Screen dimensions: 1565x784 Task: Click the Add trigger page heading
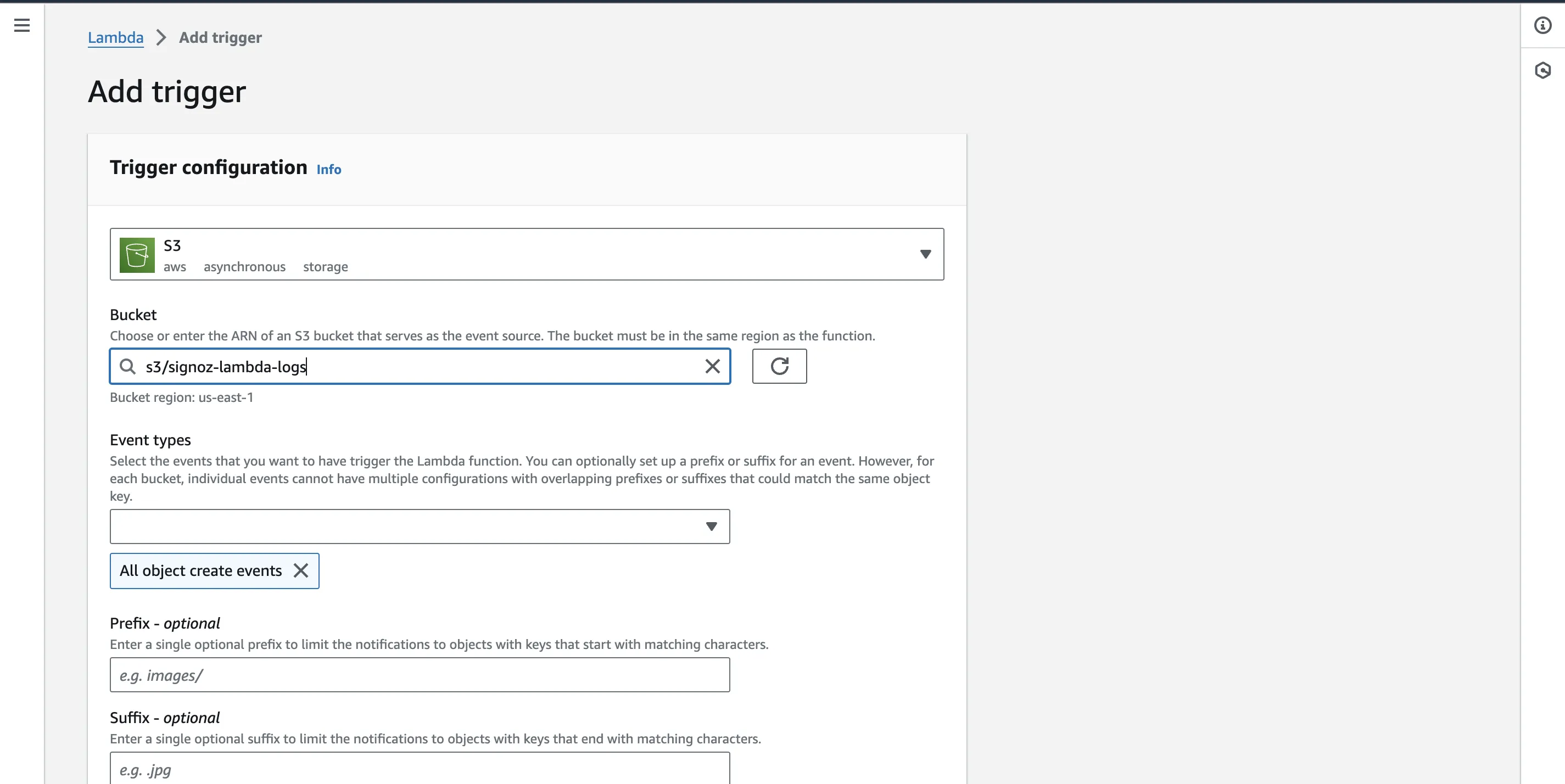167,92
